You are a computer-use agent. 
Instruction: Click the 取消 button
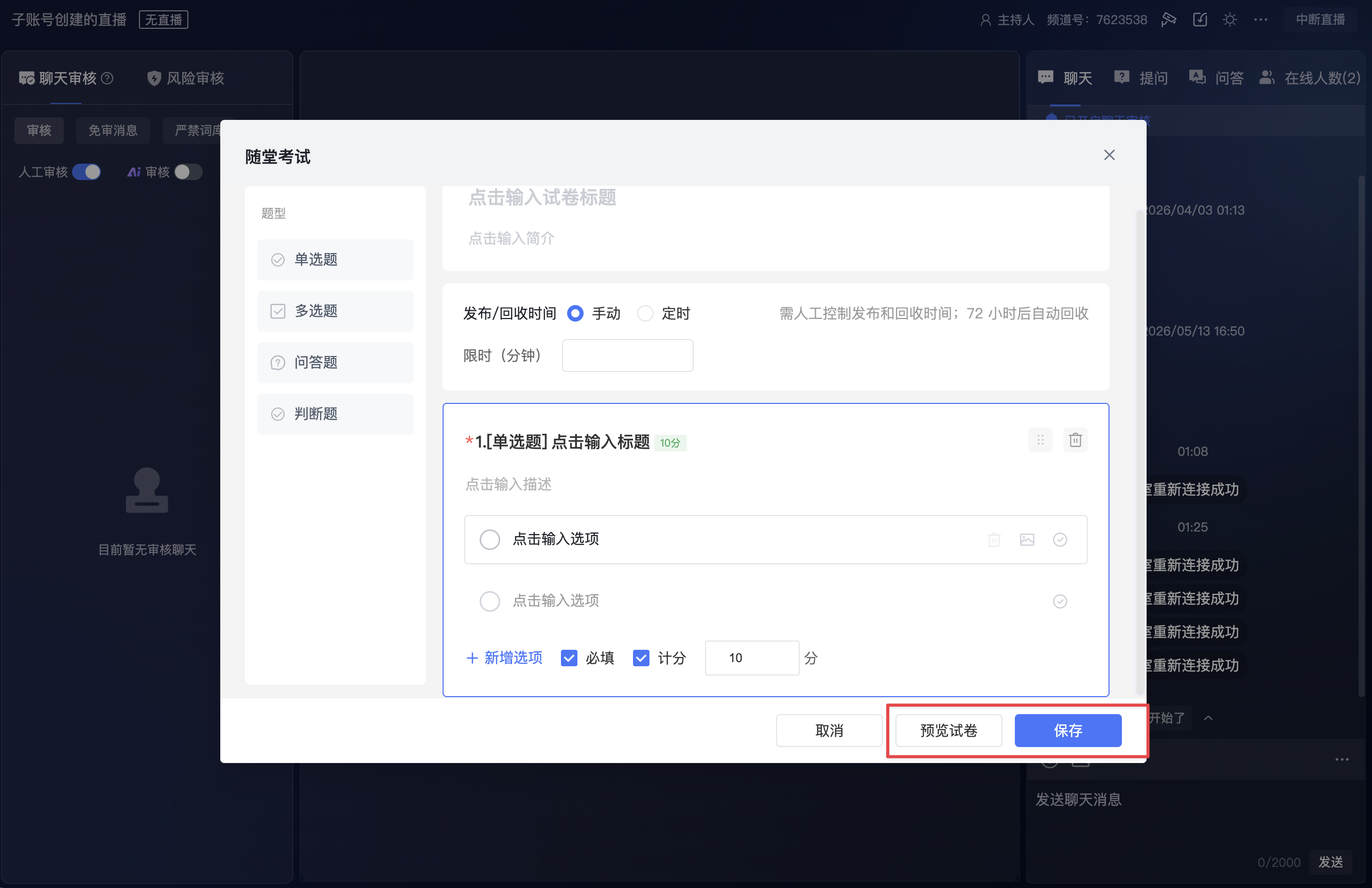[829, 730]
